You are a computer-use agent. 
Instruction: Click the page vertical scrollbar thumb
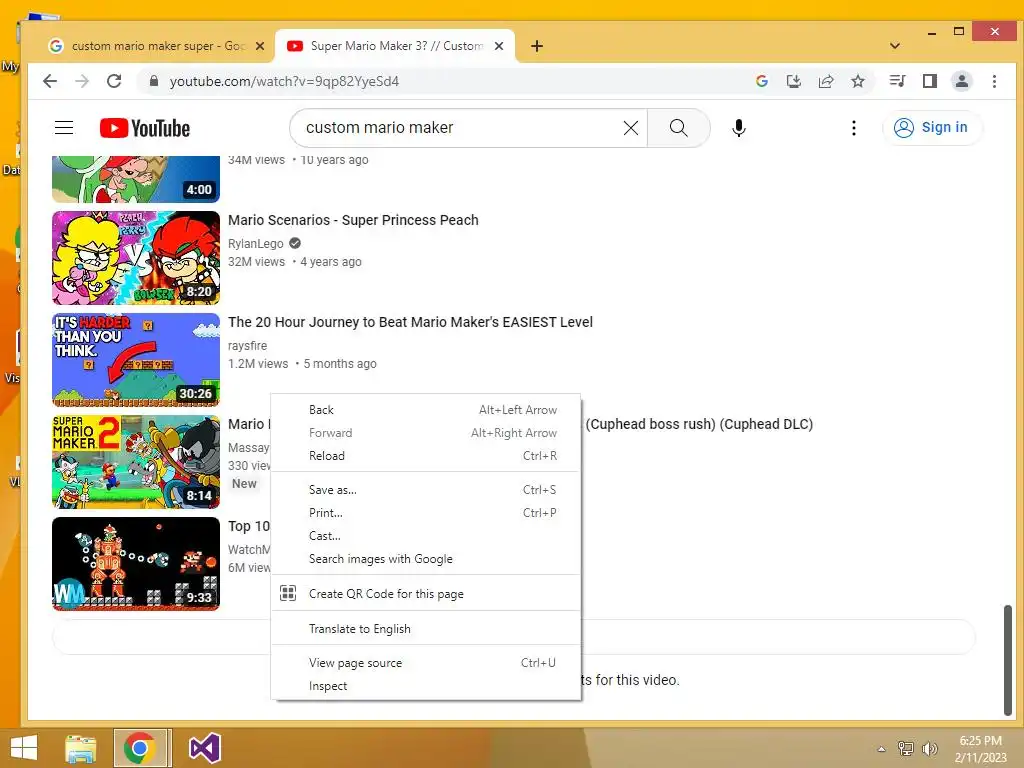coord(1008,660)
